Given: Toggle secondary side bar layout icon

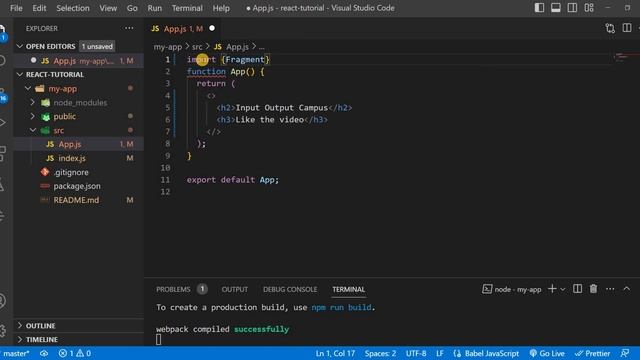Looking at the screenshot, I should tap(572, 8).
